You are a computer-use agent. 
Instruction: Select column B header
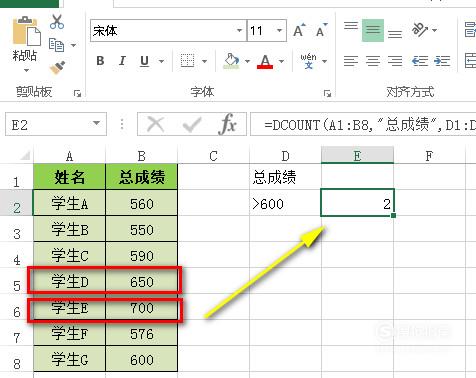coord(142,155)
